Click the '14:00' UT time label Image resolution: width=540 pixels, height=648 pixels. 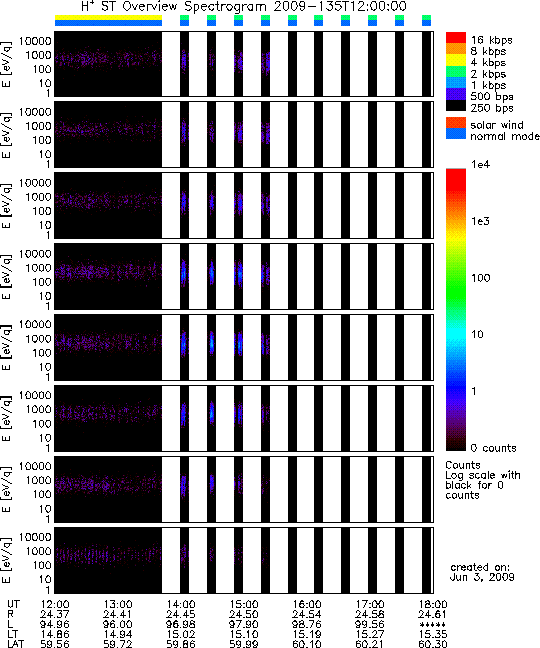pos(181,605)
